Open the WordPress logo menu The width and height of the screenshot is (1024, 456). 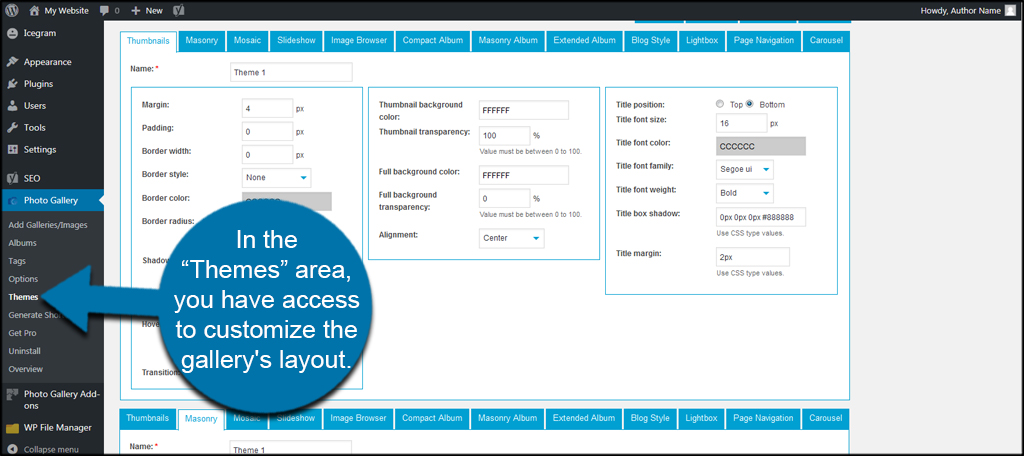[x=12, y=10]
